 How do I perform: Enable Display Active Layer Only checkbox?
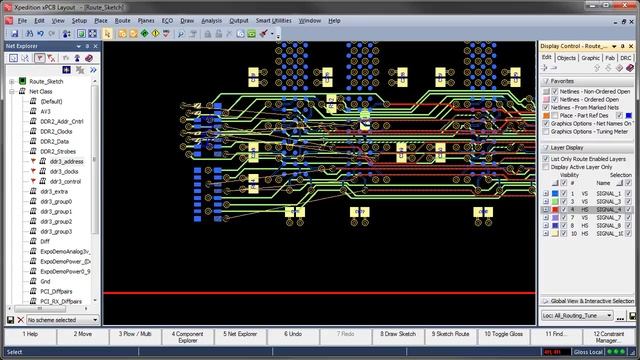click(546, 167)
